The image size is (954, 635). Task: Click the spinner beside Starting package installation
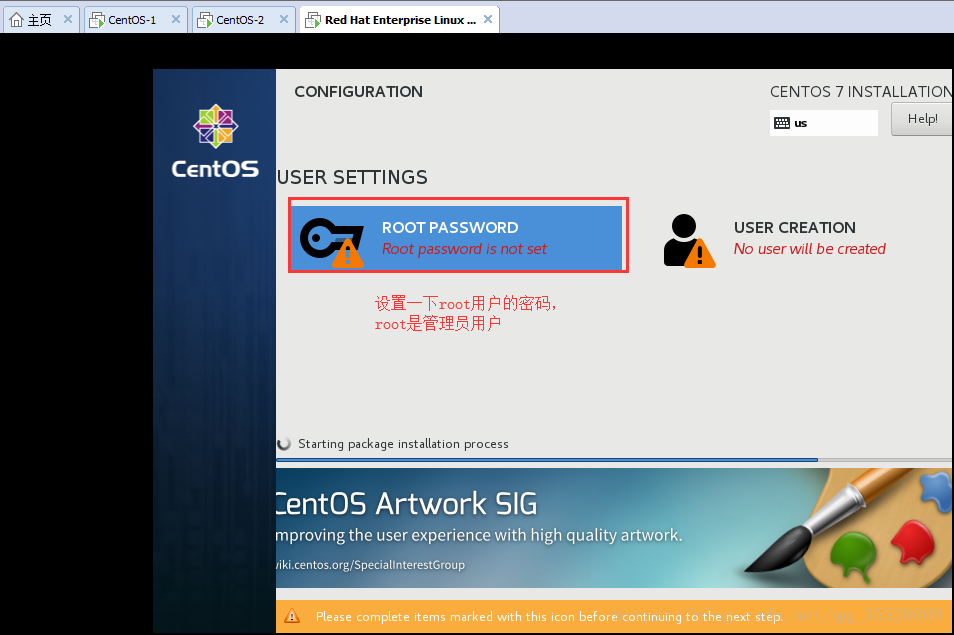(x=284, y=444)
